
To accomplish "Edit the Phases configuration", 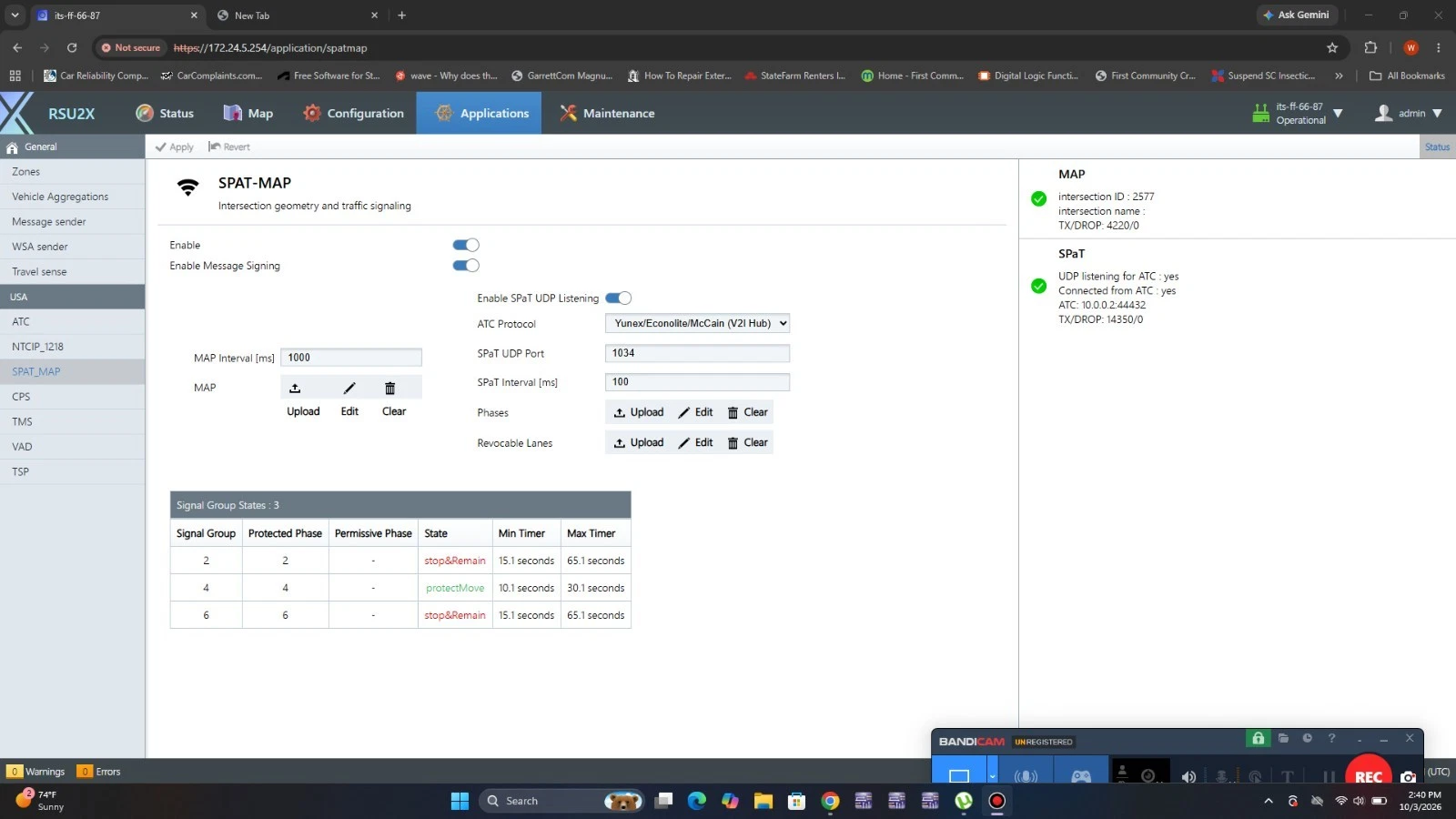I will point(695,412).
